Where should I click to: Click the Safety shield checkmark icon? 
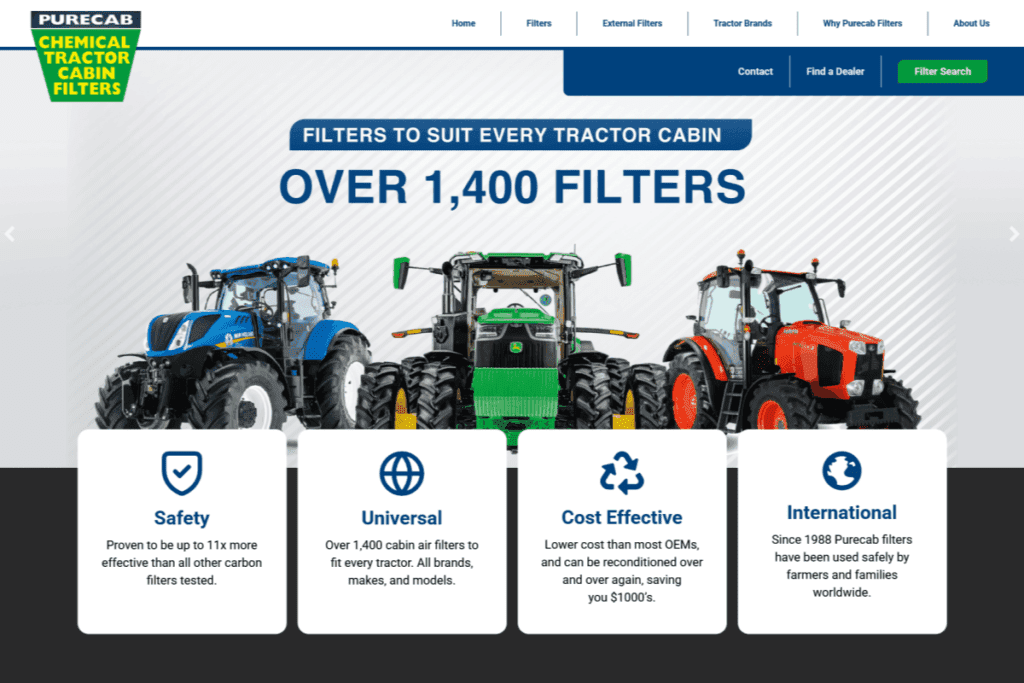click(182, 473)
